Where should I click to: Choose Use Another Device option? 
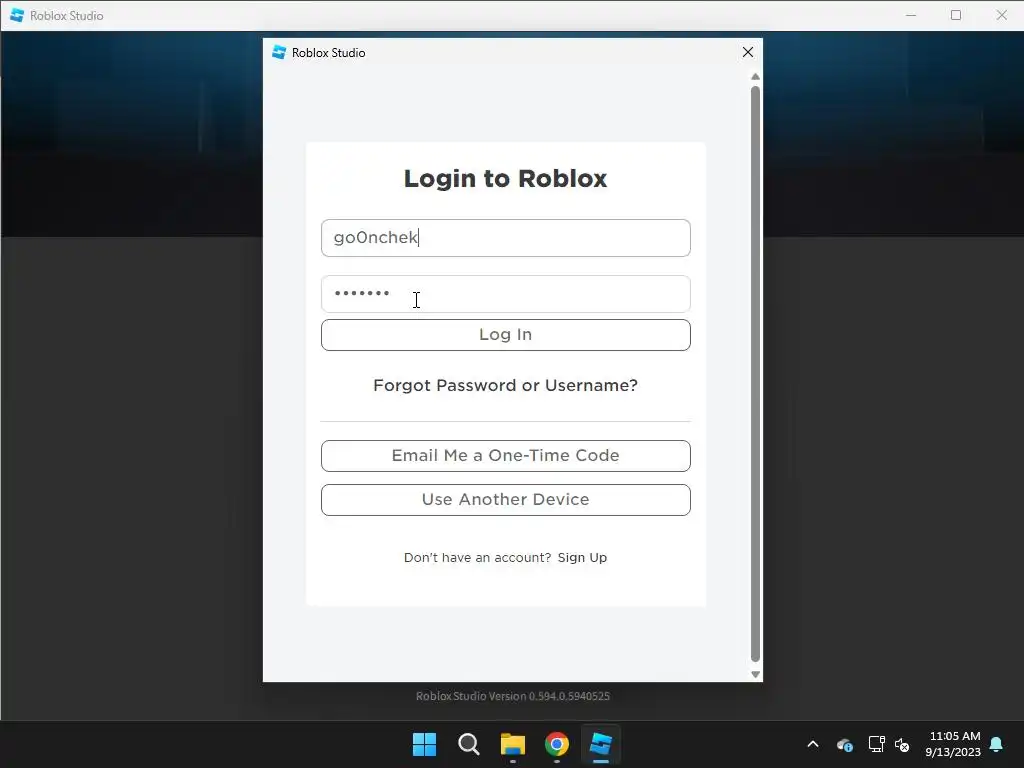click(x=505, y=500)
